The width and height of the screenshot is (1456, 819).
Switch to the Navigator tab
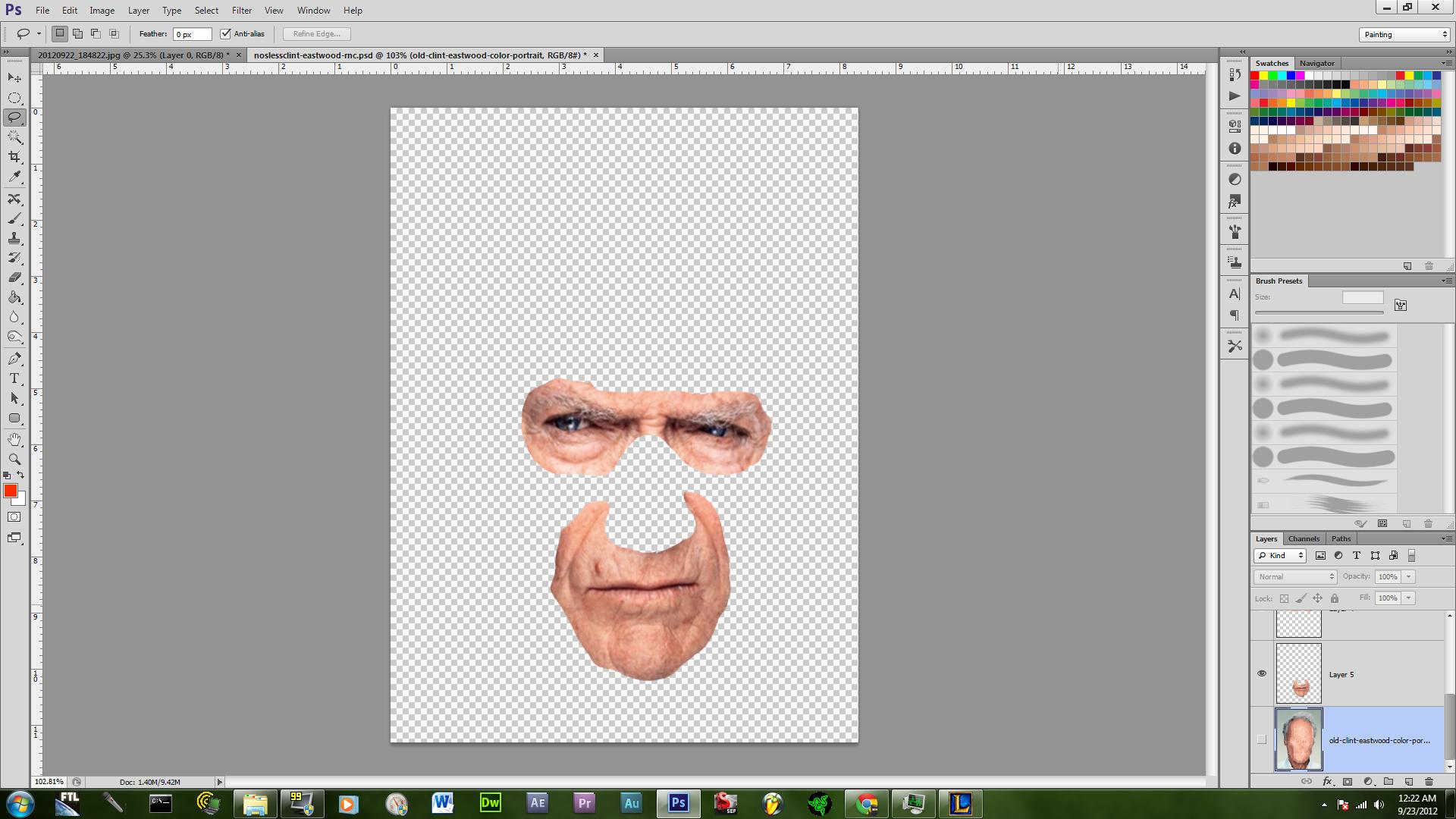1316,63
